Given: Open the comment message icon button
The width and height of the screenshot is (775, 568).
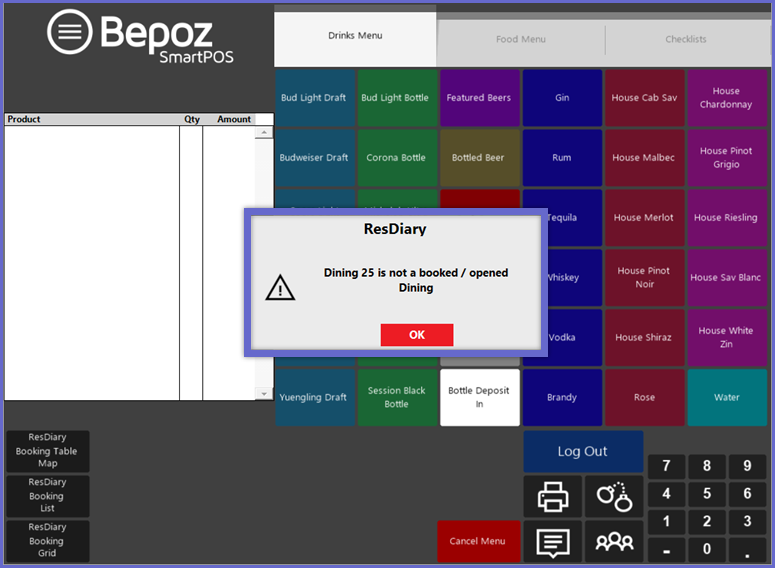Looking at the screenshot, I should [x=553, y=541].
